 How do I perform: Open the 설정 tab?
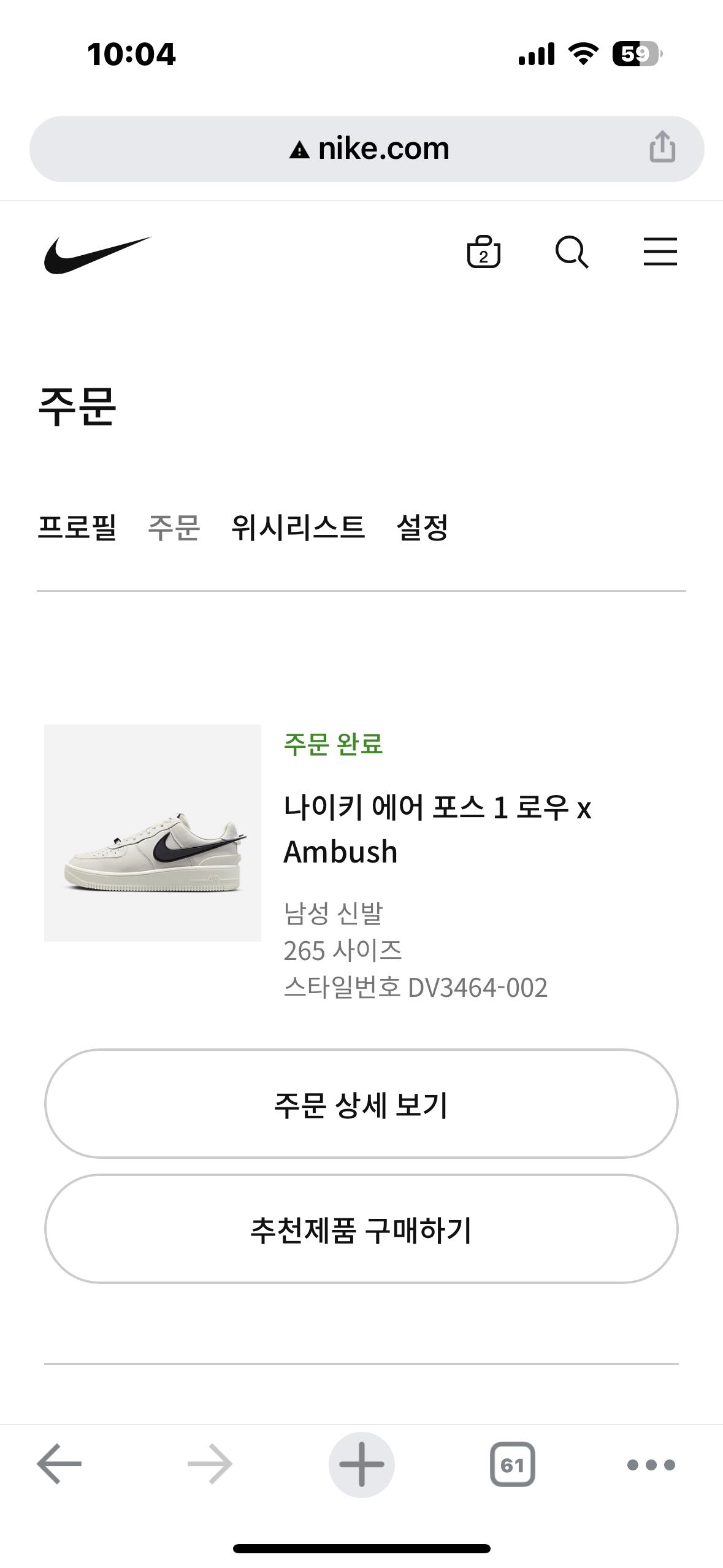click(x=422, y=528)
